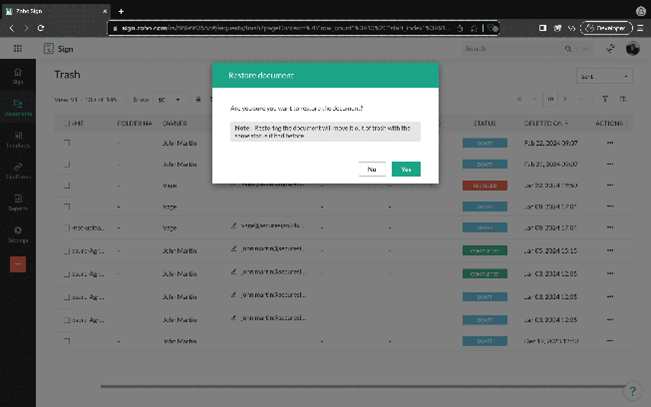
Task: Open Settings from the left sidebar
Action: click(18, 234)
